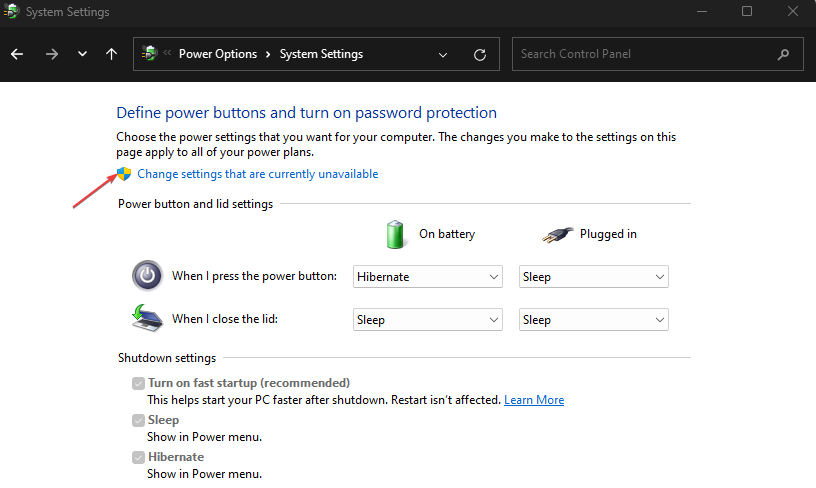
Task: Toggle the Hibernate power menu checkbox
Action: point(138,457)
